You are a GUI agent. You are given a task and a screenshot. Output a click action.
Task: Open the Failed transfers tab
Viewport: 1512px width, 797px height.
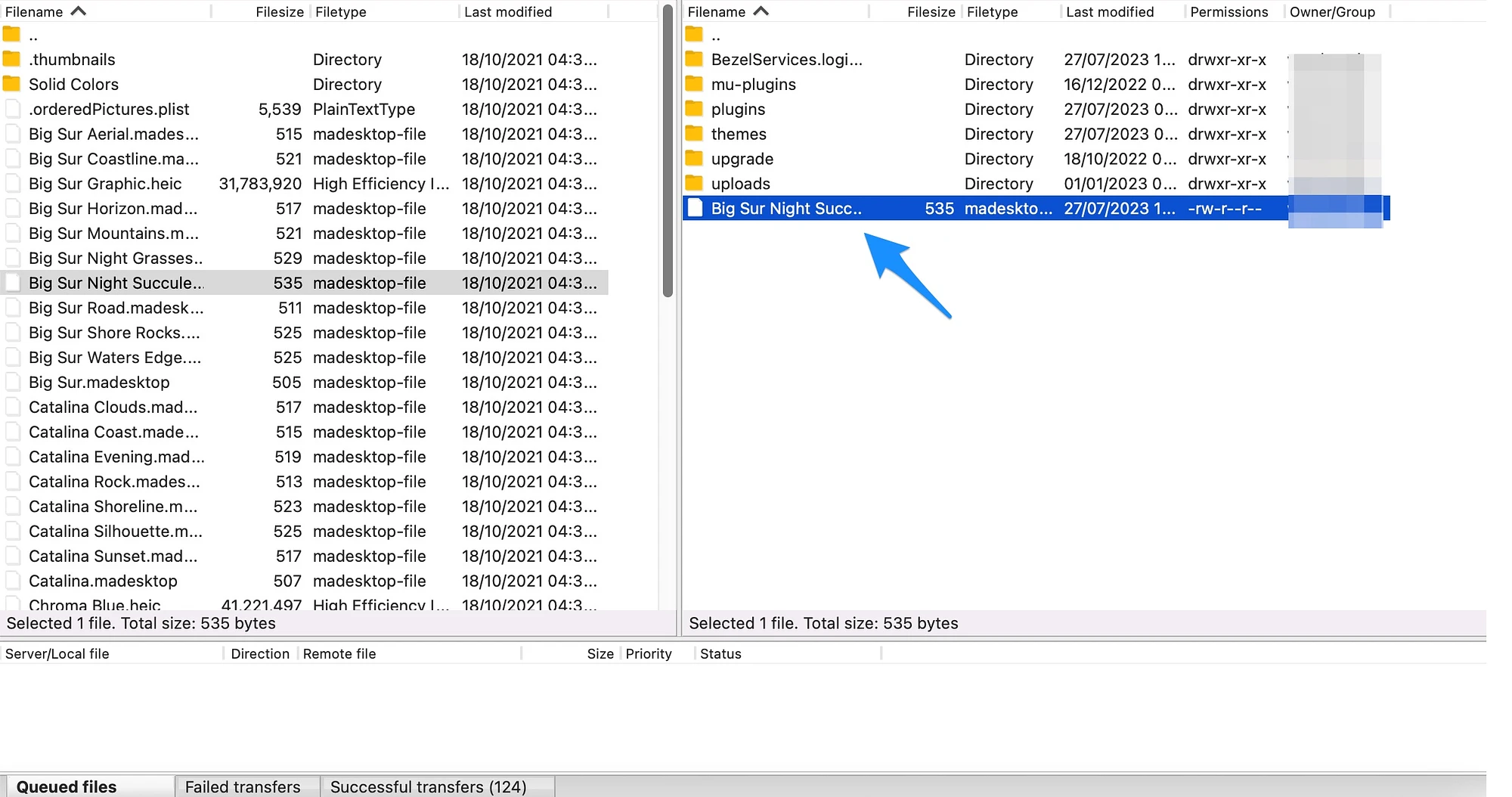(x=247, y=786)
